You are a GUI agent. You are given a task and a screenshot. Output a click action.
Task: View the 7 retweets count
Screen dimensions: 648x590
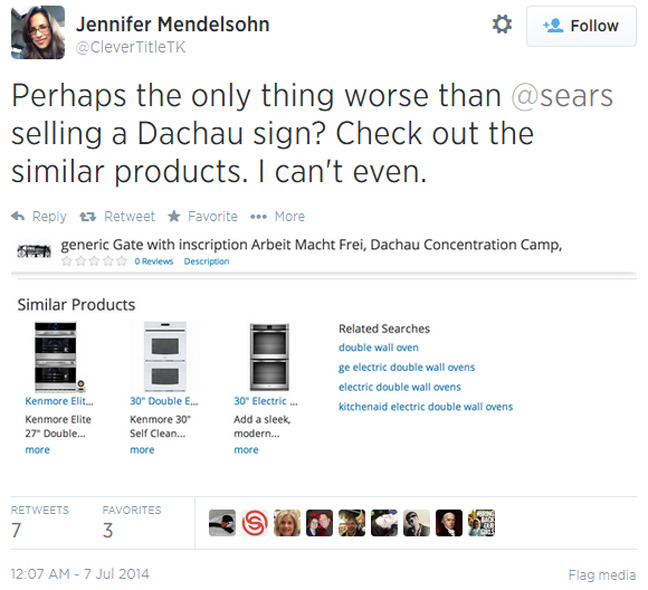pyautogui.click(x=17, y=530)
